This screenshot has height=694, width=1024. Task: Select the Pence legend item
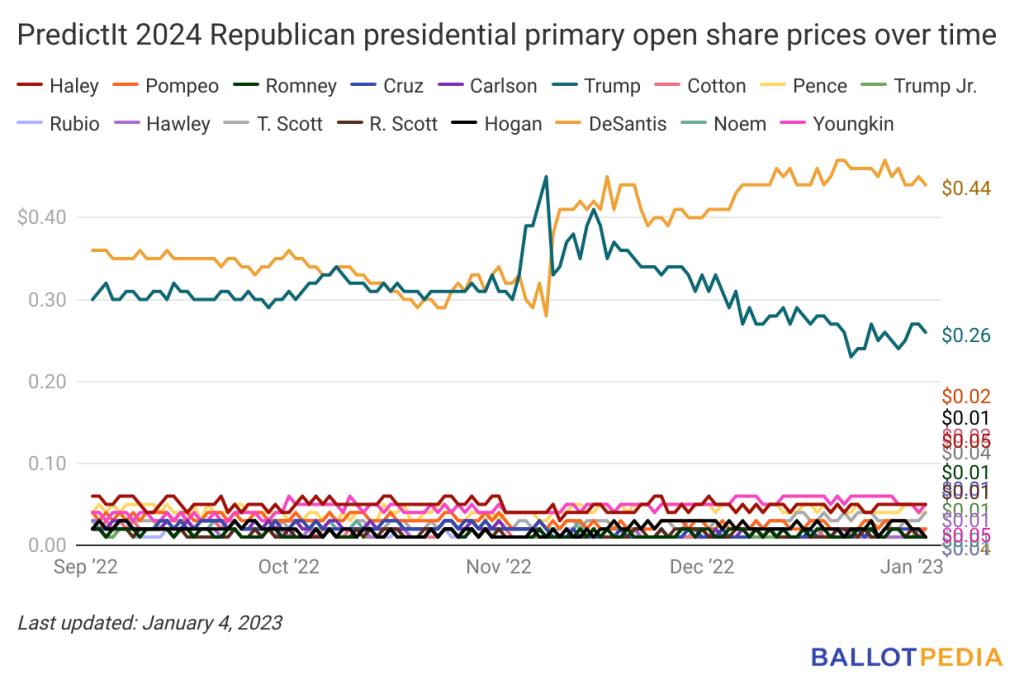(x=803, y=86)
